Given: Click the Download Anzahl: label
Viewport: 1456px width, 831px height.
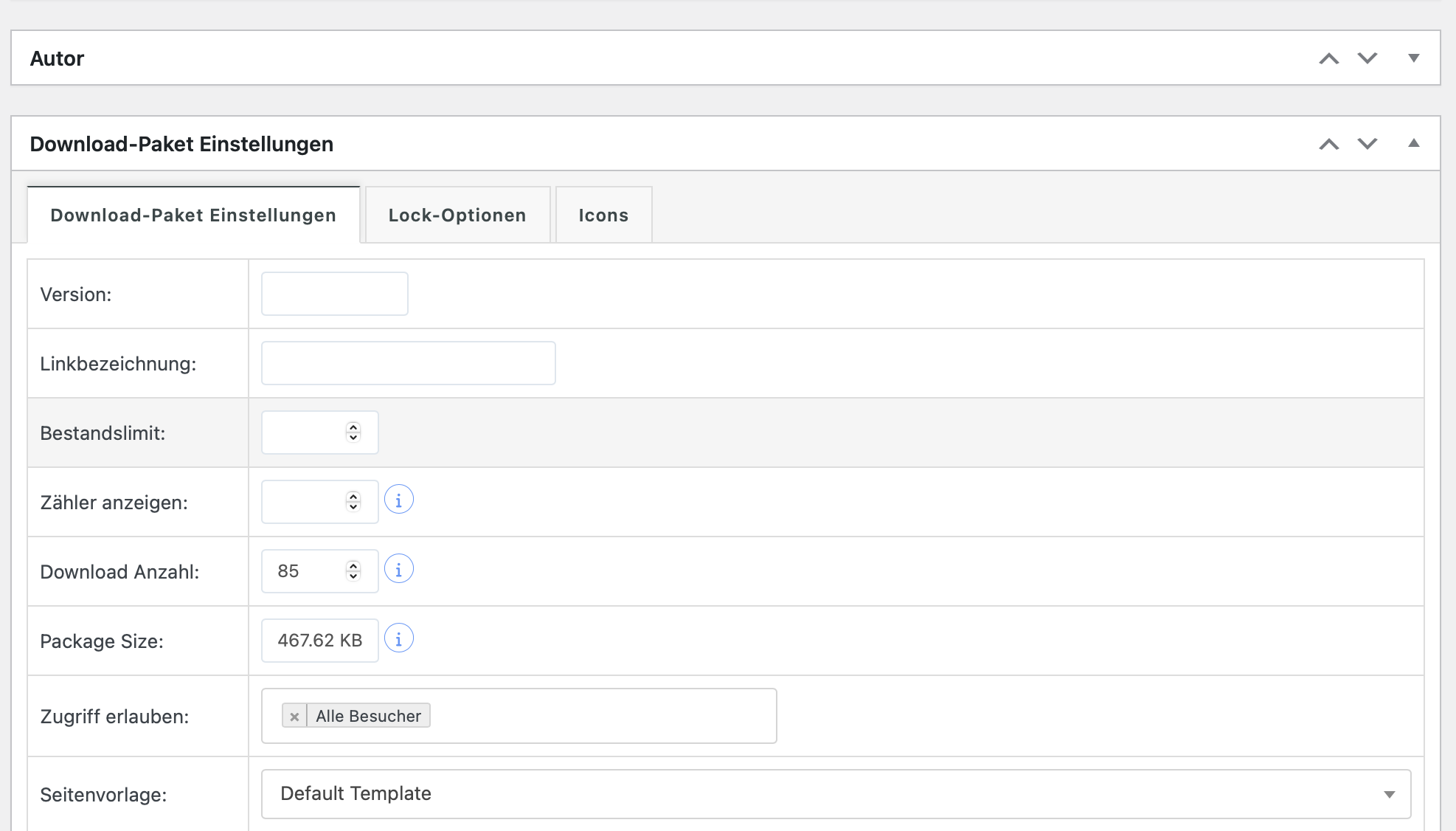Looking at the screenshot, I should click(x=119, y=572).
